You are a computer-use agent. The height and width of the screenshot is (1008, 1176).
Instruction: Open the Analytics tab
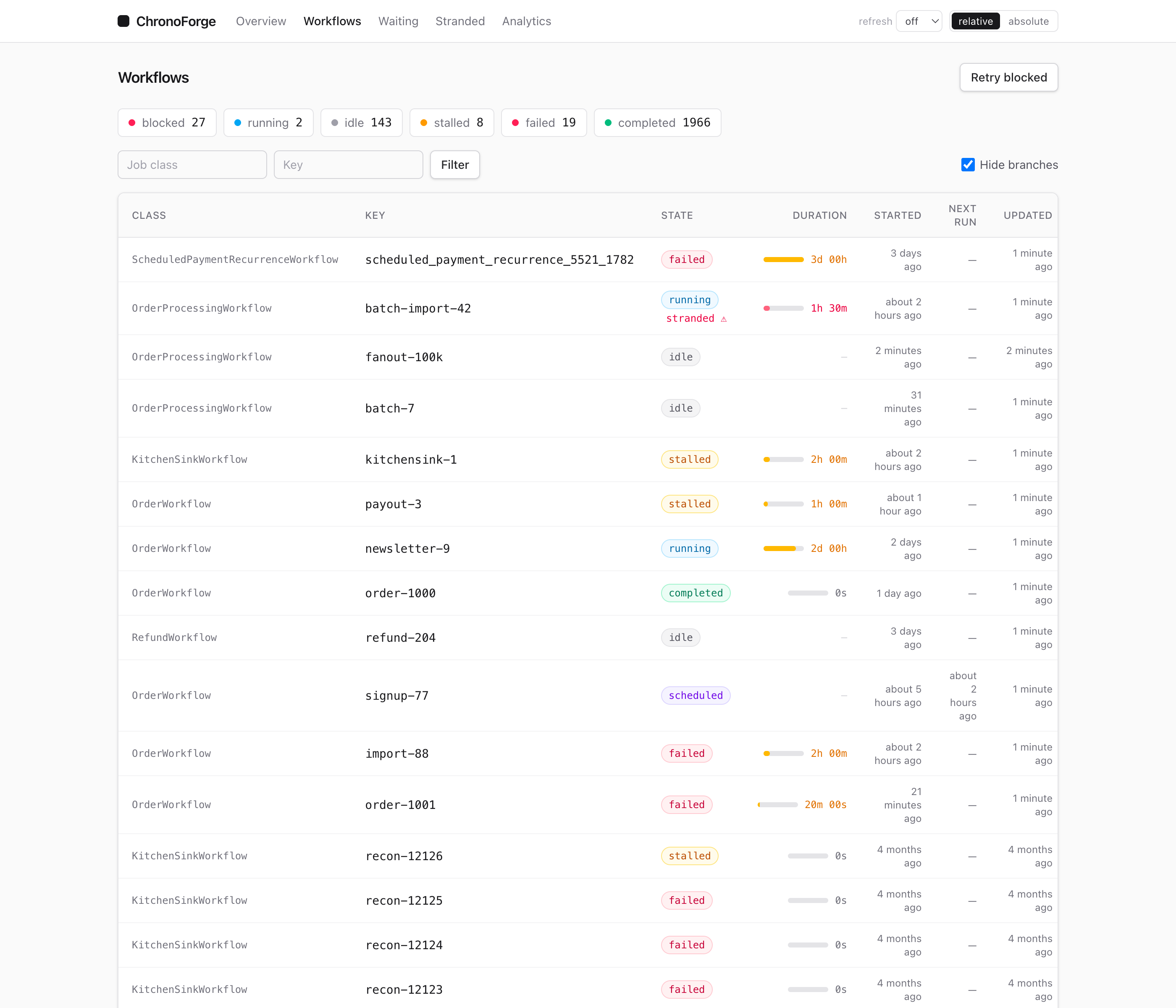click(526, 21)
